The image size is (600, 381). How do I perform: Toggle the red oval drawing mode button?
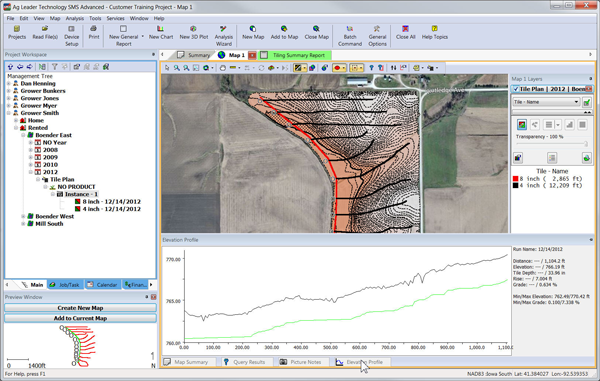(x=339, y=68)
